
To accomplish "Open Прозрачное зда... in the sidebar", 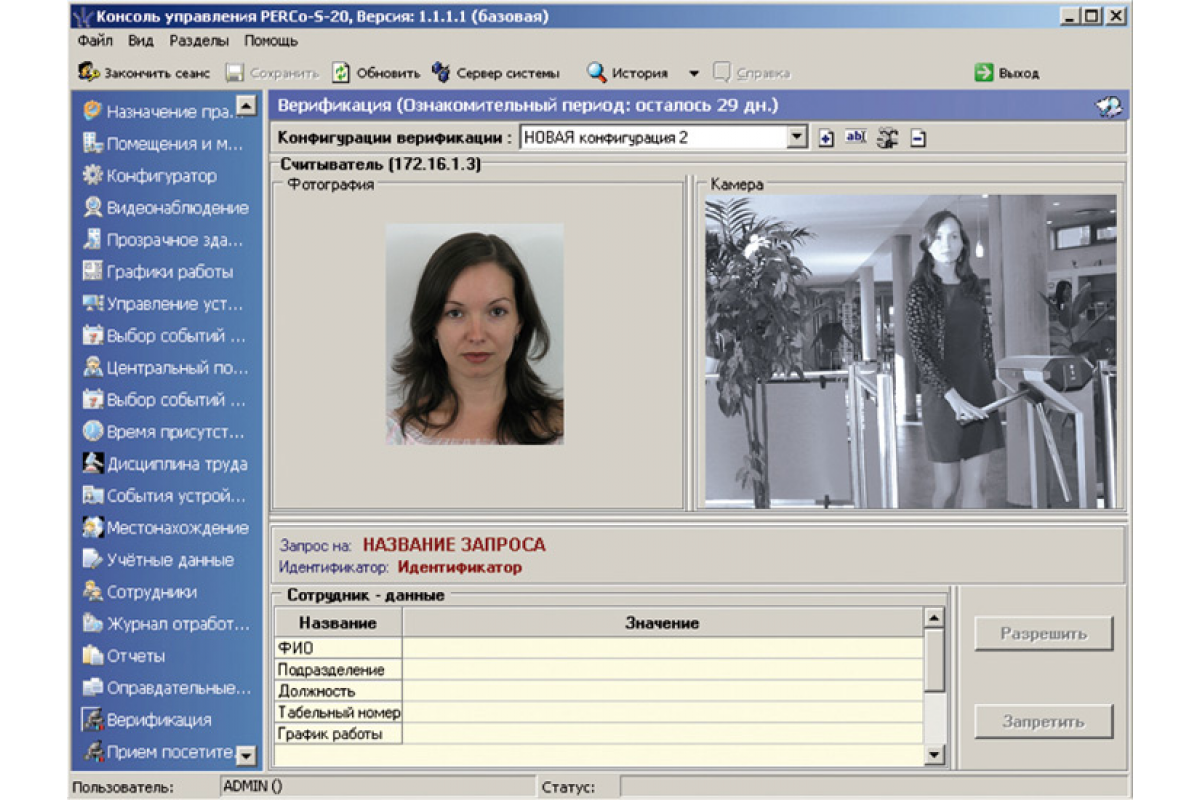I will 164,239.
